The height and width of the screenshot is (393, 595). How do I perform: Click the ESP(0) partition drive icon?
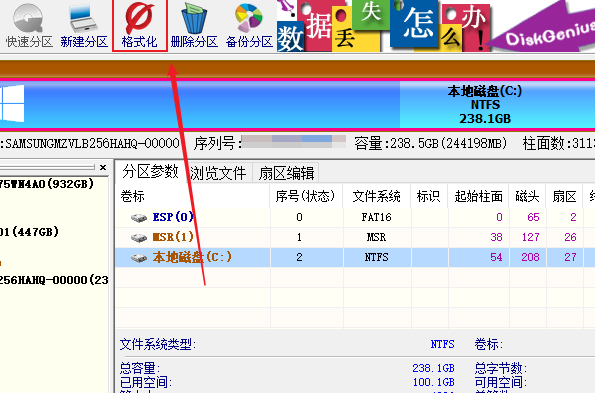[x=139, y=218]
